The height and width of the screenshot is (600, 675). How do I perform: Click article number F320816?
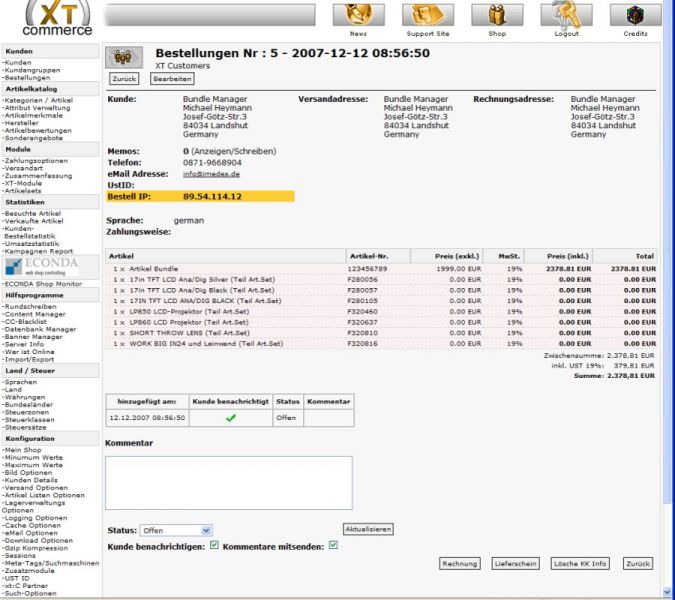coord(362,344)
